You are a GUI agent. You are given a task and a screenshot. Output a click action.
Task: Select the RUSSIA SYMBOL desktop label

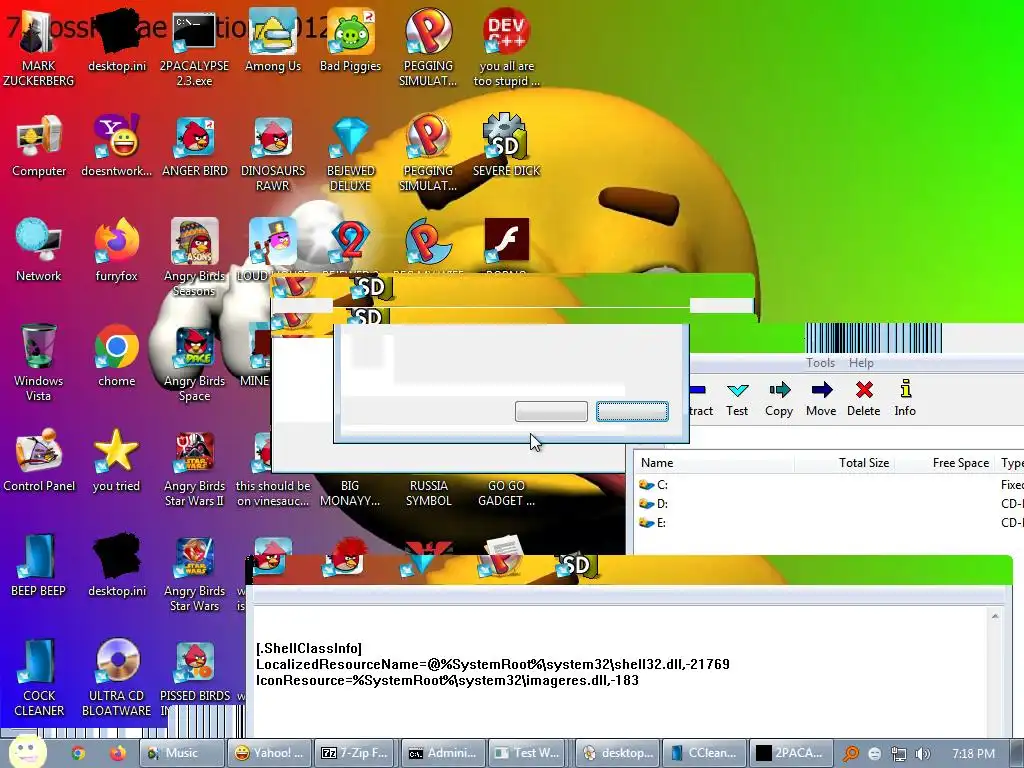click(428, 493)
